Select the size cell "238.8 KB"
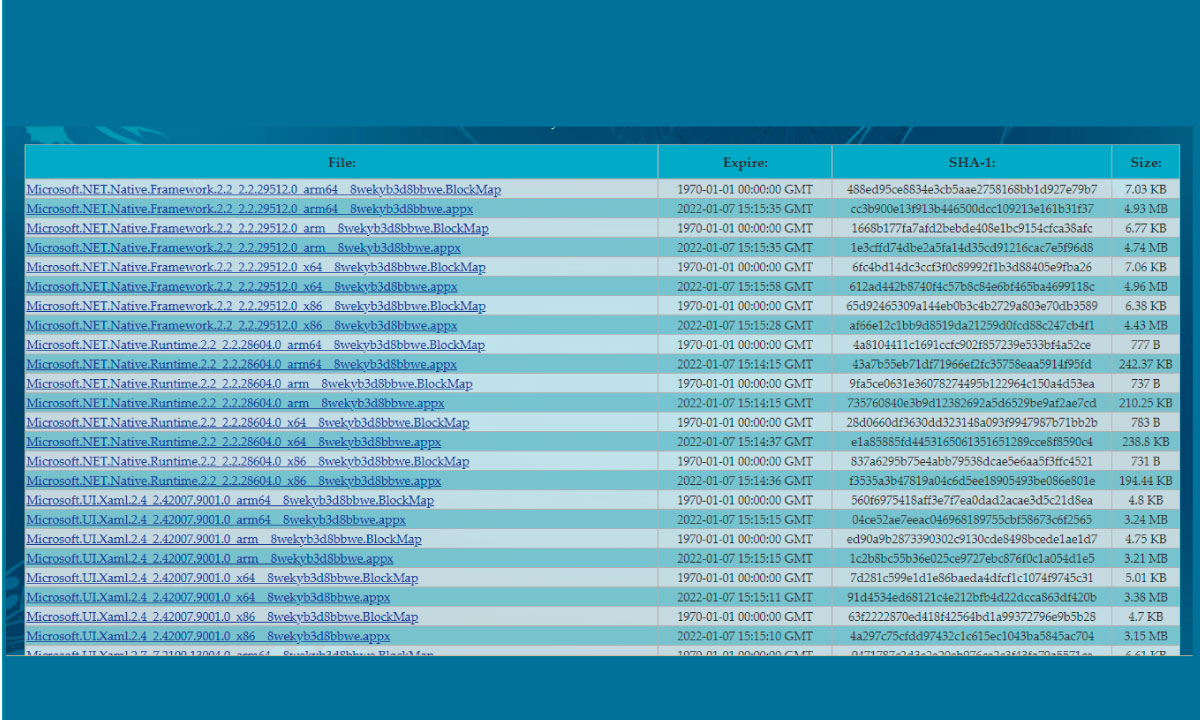This screenshot has width=1200, height=720. click(x=1146, y=442)
